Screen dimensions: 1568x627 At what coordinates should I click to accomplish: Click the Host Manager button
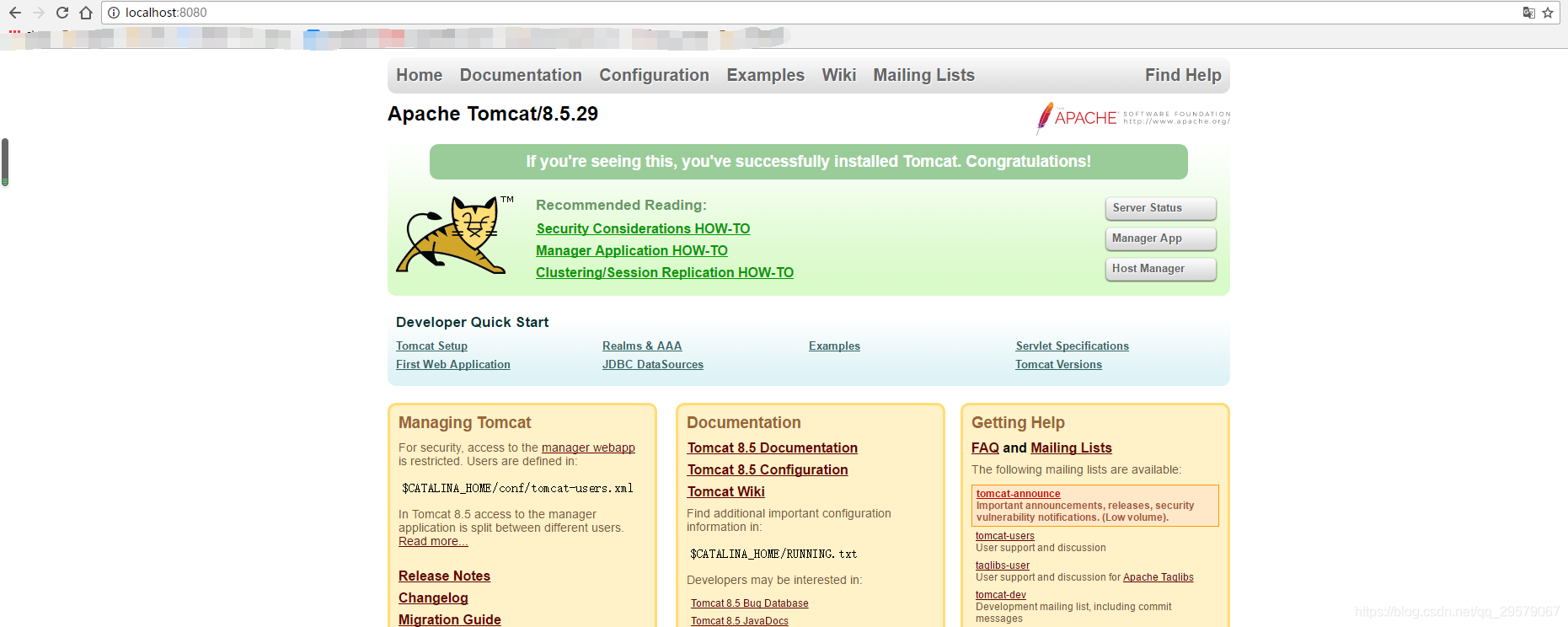[1160, 269]
